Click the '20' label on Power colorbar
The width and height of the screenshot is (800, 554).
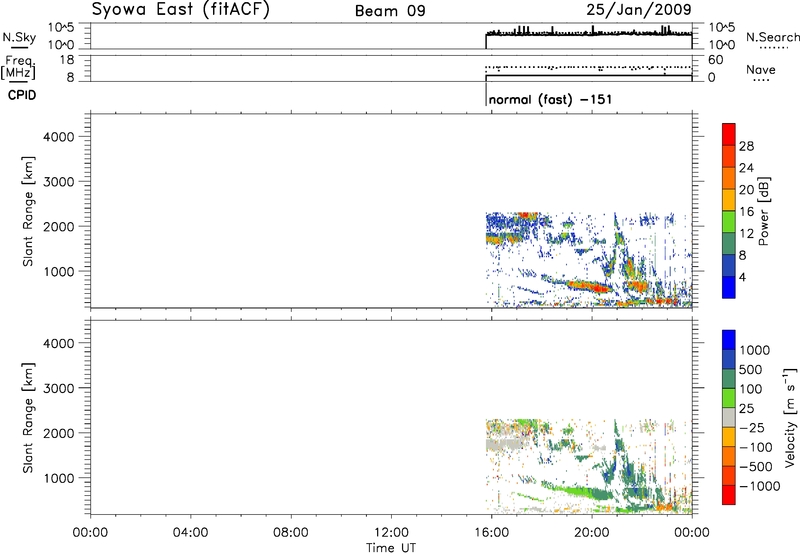(746, 190)
